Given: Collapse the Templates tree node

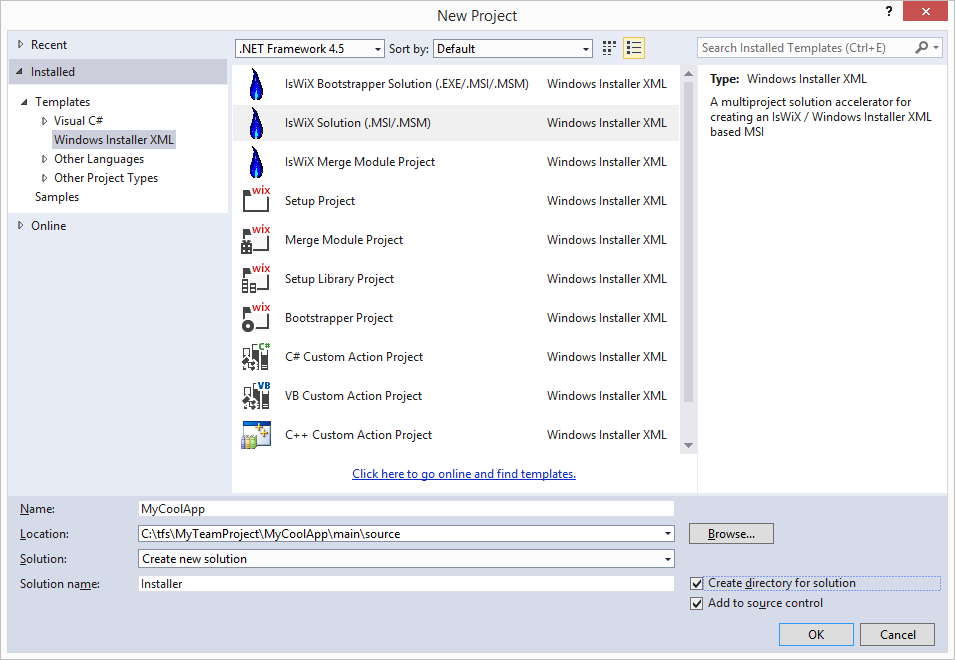Looking at the screenshot, I should [x=24, y=102].
